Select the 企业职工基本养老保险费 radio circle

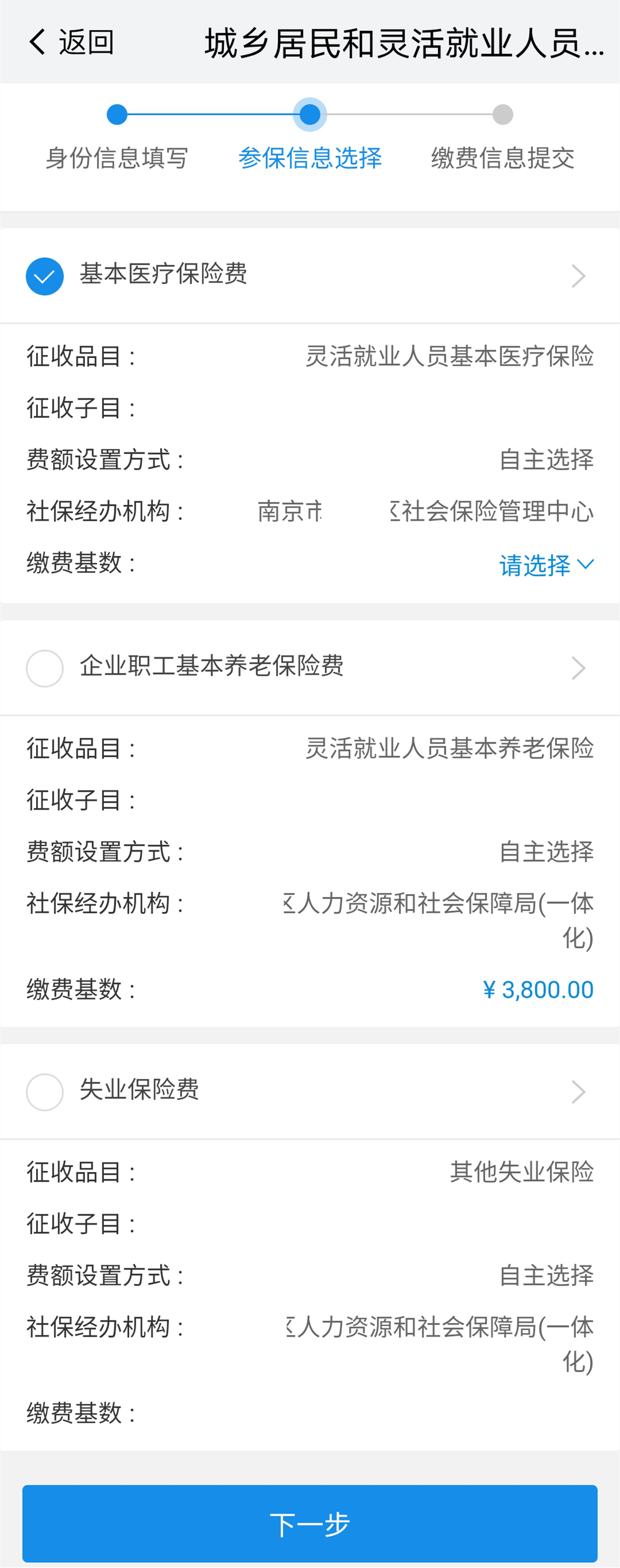pyautogui.click(x=44, y=668)
